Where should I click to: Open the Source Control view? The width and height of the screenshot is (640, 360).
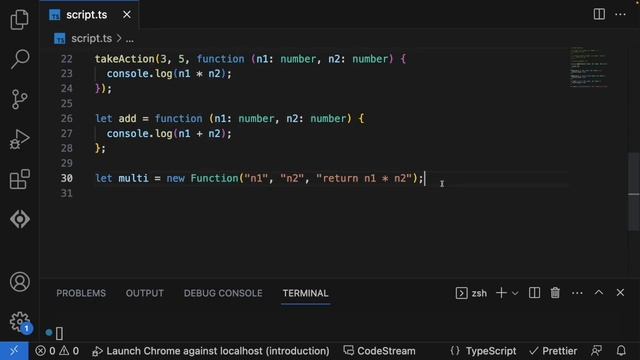point(20,99)
